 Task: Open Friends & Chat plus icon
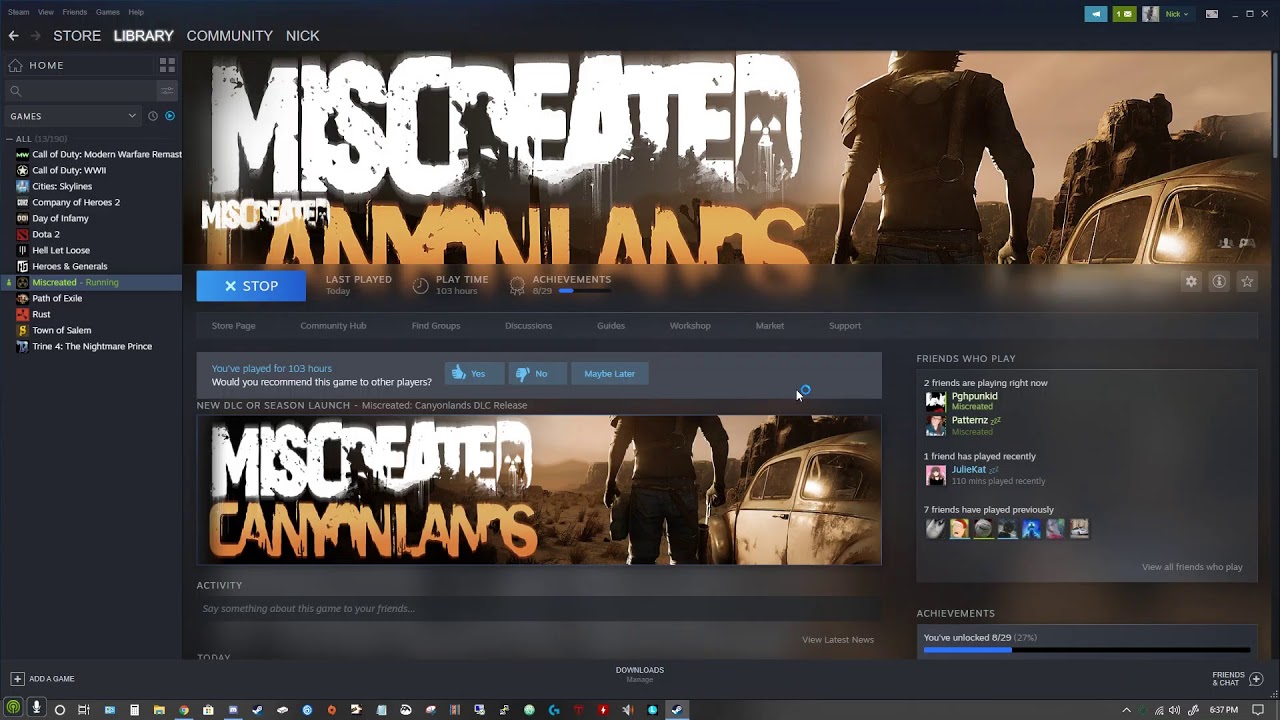tap(1256, 679)
